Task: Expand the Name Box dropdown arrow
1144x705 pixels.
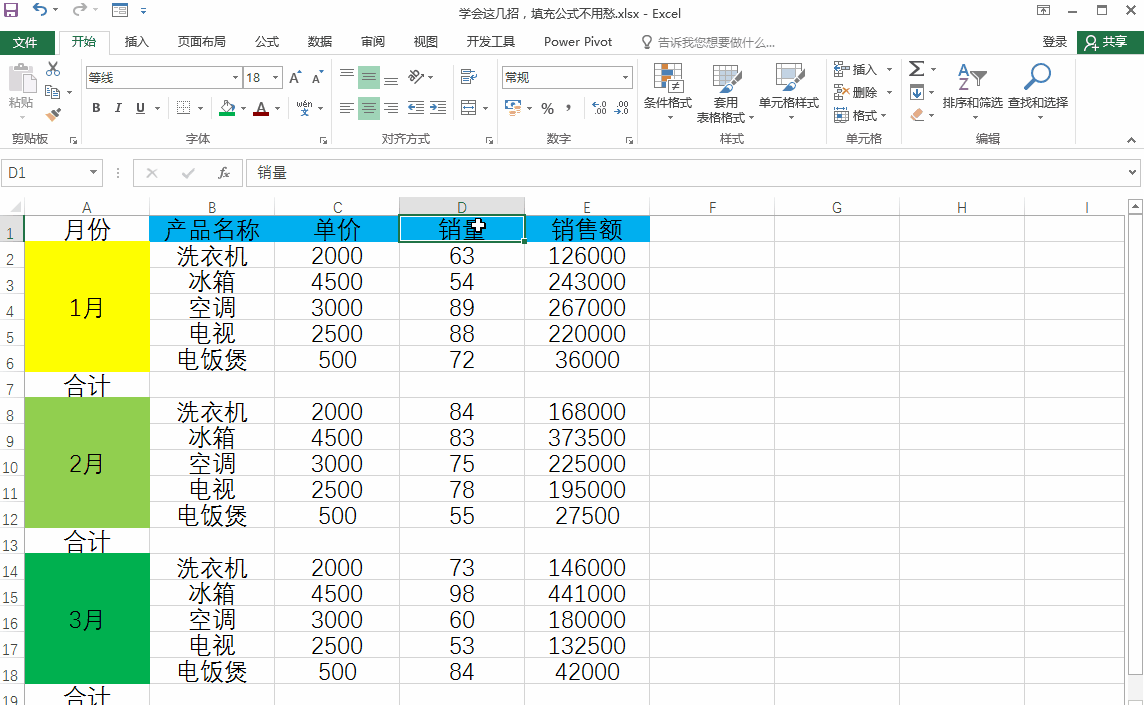Action: (x=93, y=173)
